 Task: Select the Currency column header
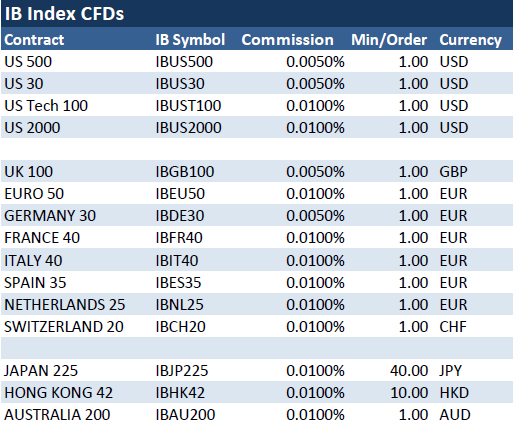pos(470,40)
